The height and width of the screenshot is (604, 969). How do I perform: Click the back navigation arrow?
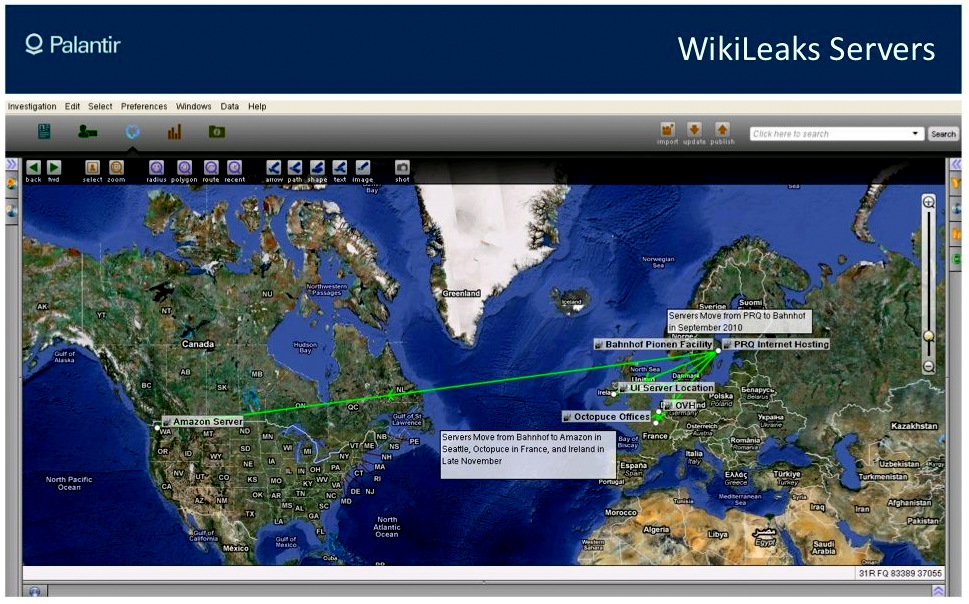click(x=33, y=167)
